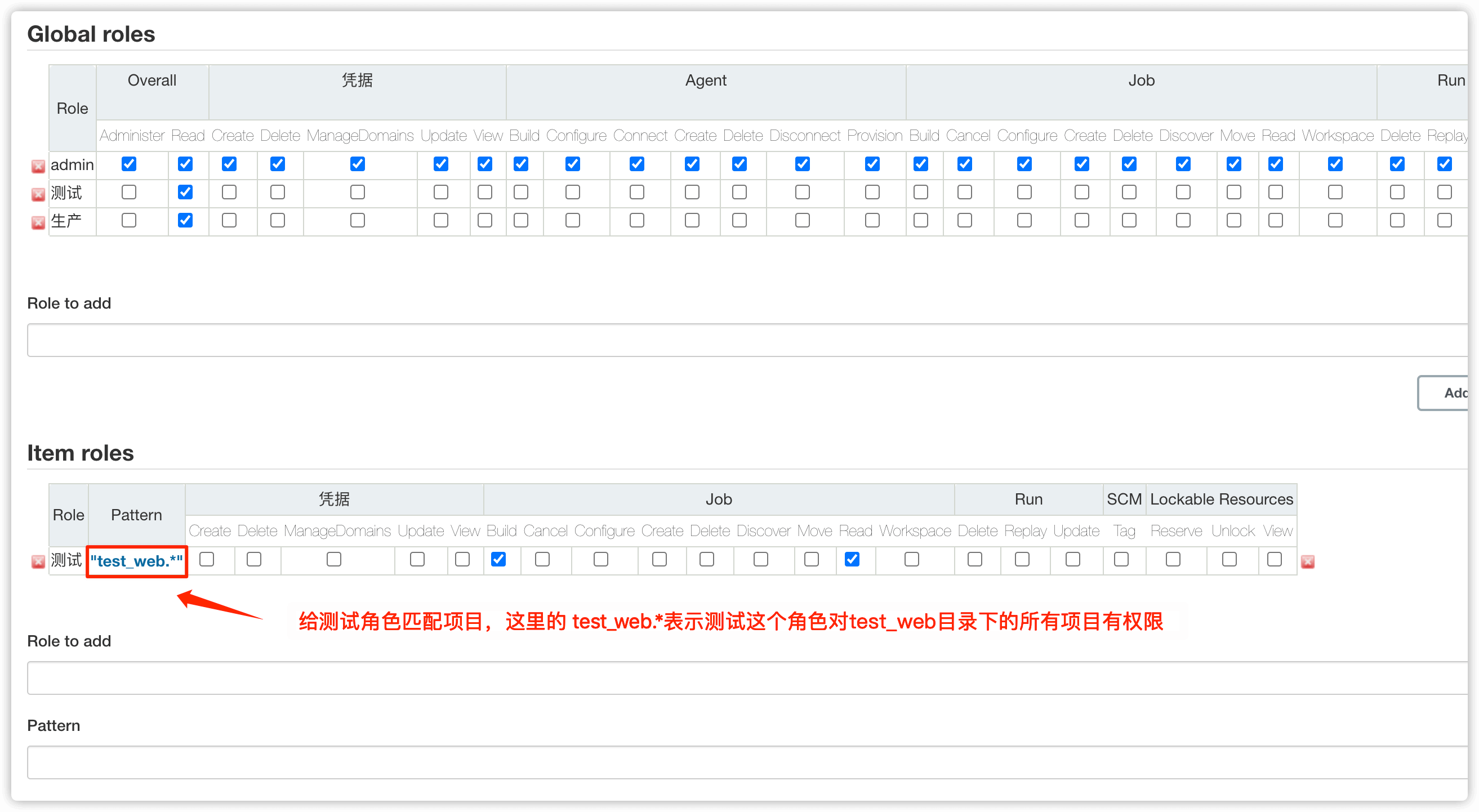Click the Unlock column header in Item roles
Screen dimensions: 1479x812
(1233, 532)
